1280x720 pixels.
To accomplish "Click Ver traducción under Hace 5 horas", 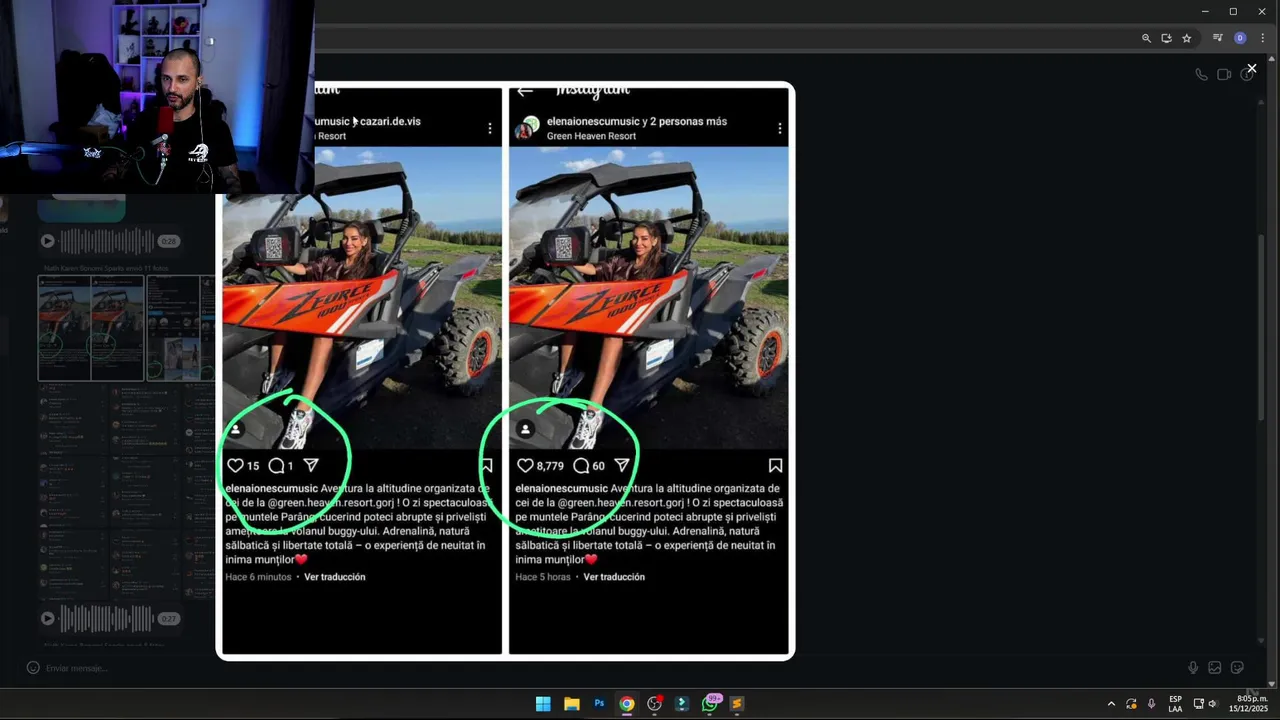I will pyautogui.click(x=614, y=577).
